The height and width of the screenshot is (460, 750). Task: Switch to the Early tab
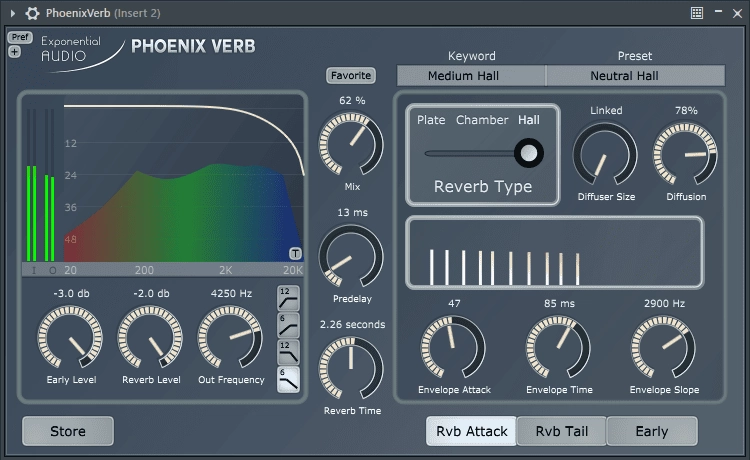[652, 431]
